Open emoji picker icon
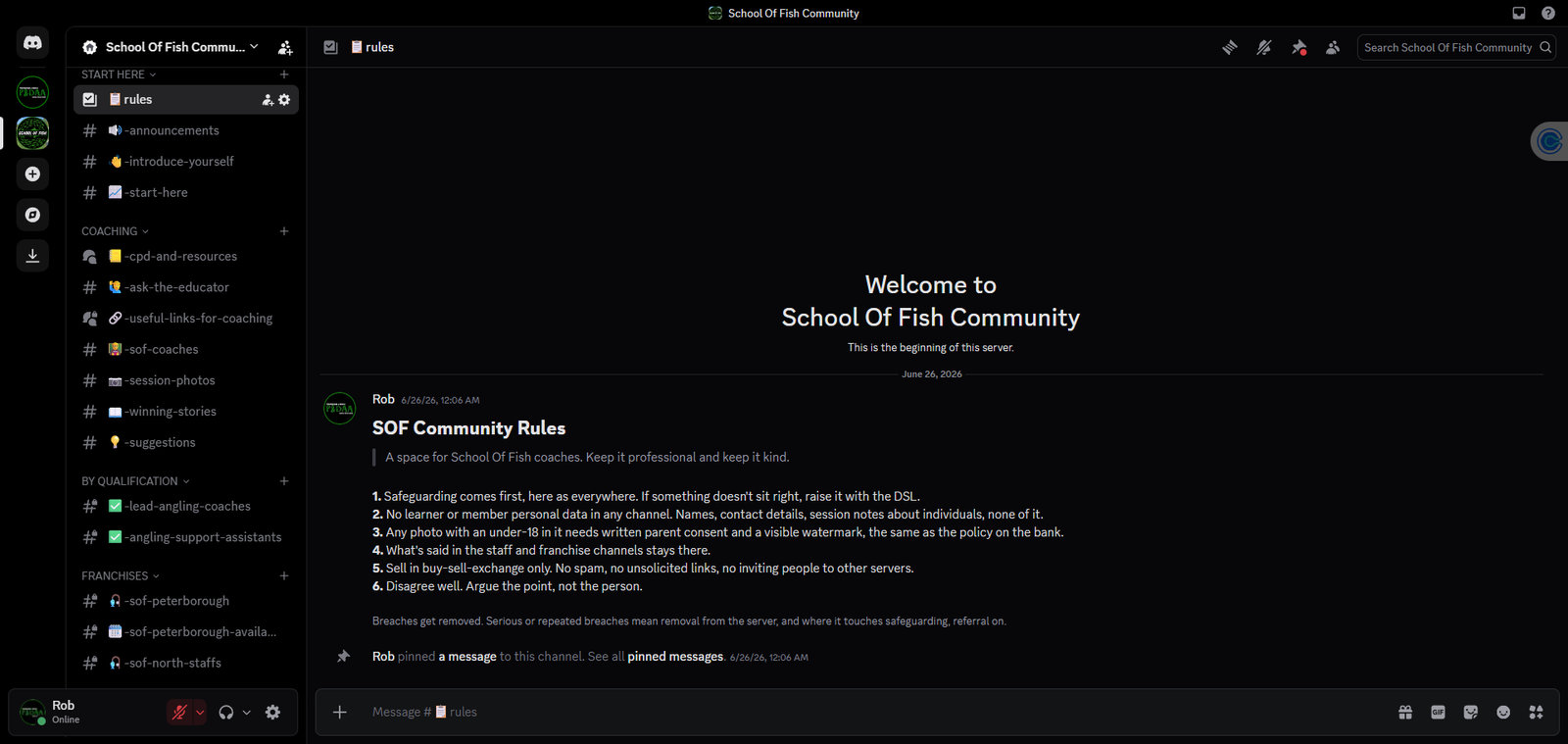1568x744 pixels. 1503,713
